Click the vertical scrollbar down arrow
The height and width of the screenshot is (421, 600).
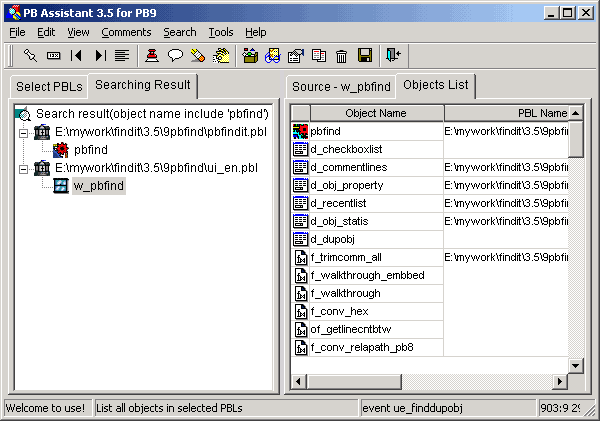click(x=575, y=365)
